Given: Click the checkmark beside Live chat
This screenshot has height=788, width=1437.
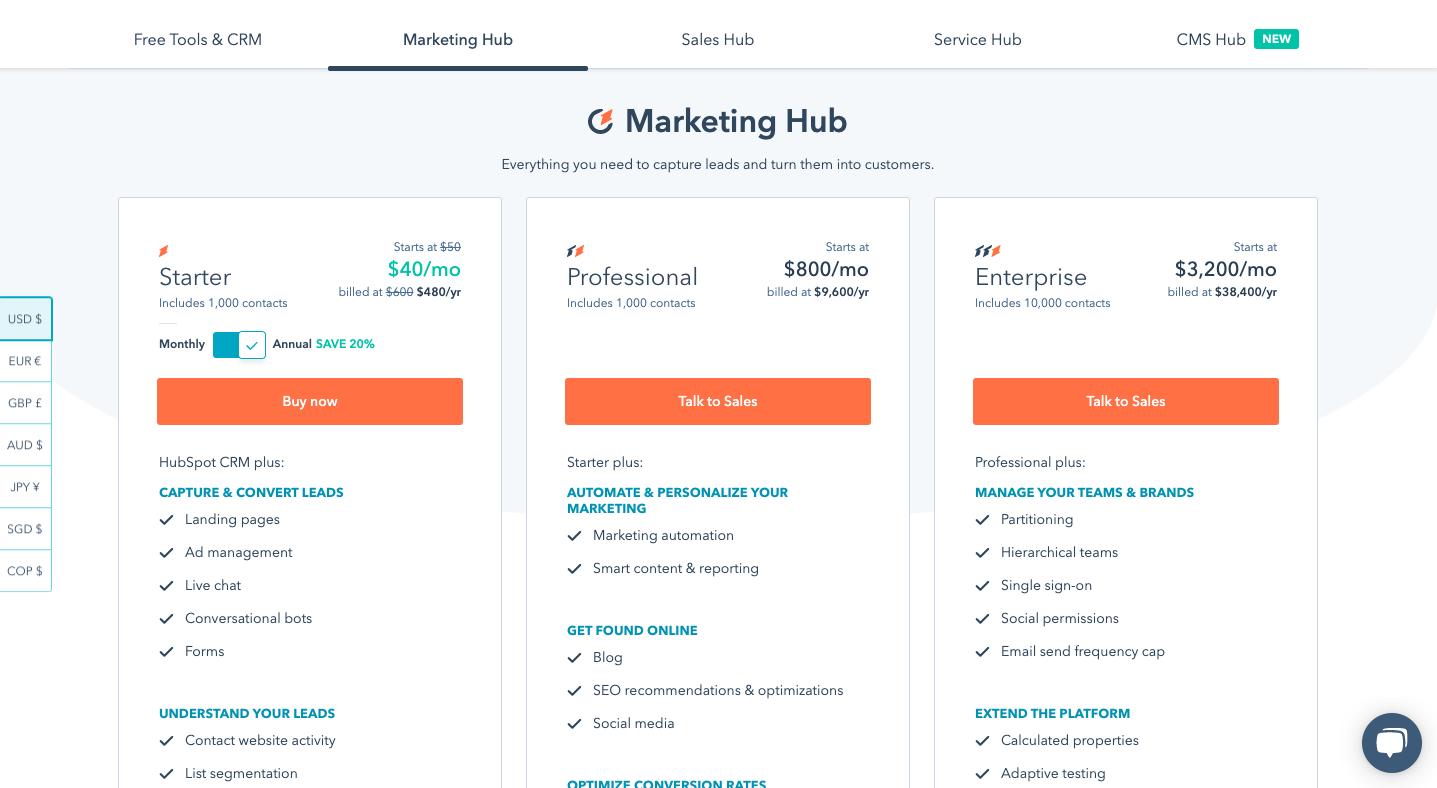Looking at the screenshot, I should 167,586.
